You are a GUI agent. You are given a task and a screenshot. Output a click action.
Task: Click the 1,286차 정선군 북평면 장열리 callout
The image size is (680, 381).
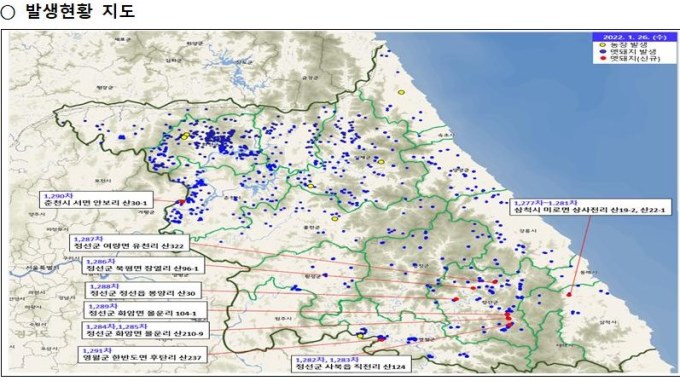coord(144,265)
